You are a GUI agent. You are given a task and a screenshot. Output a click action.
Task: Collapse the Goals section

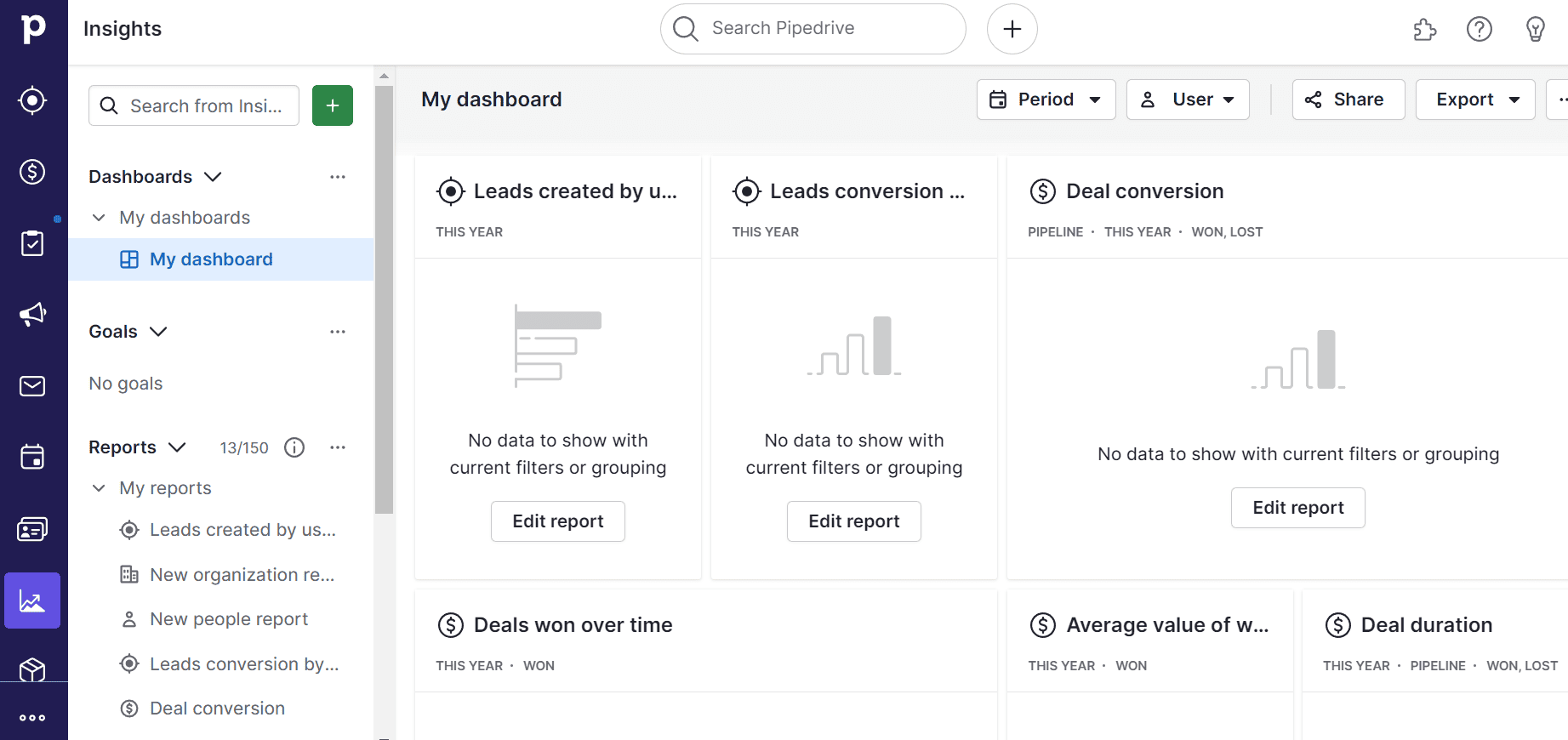158,332
